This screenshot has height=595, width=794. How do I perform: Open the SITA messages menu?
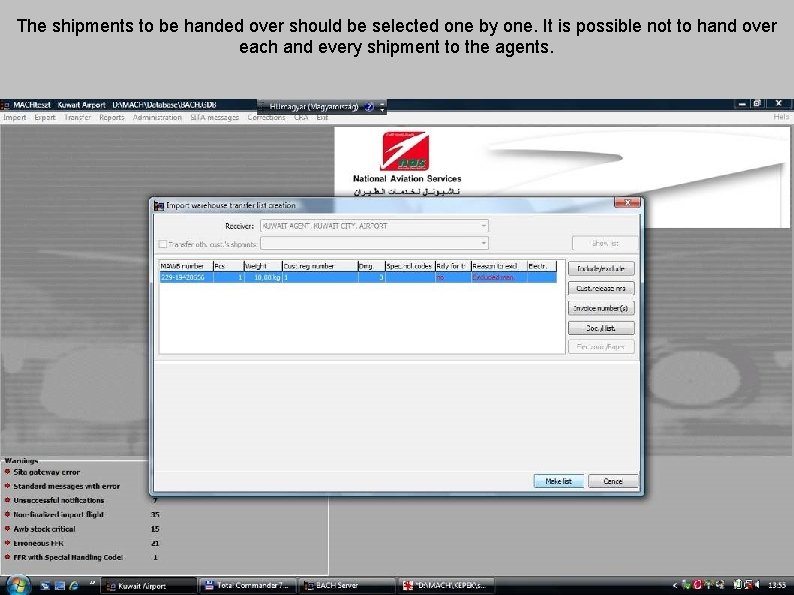(x=215, y=117)
